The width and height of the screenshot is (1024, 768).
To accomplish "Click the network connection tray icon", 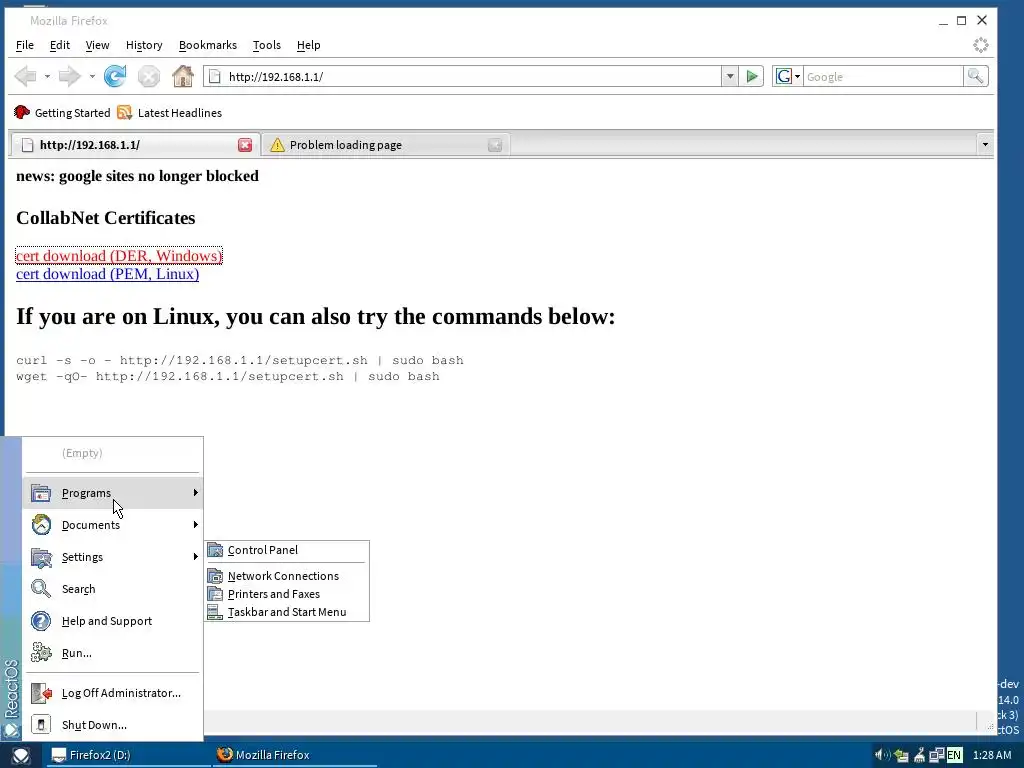I will [x=937, y=756].
